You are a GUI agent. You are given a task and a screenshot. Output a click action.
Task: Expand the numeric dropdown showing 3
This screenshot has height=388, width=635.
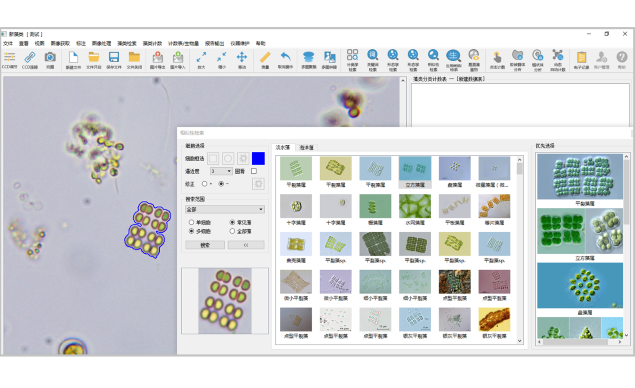pyautogui.click(x=221, y=171)
